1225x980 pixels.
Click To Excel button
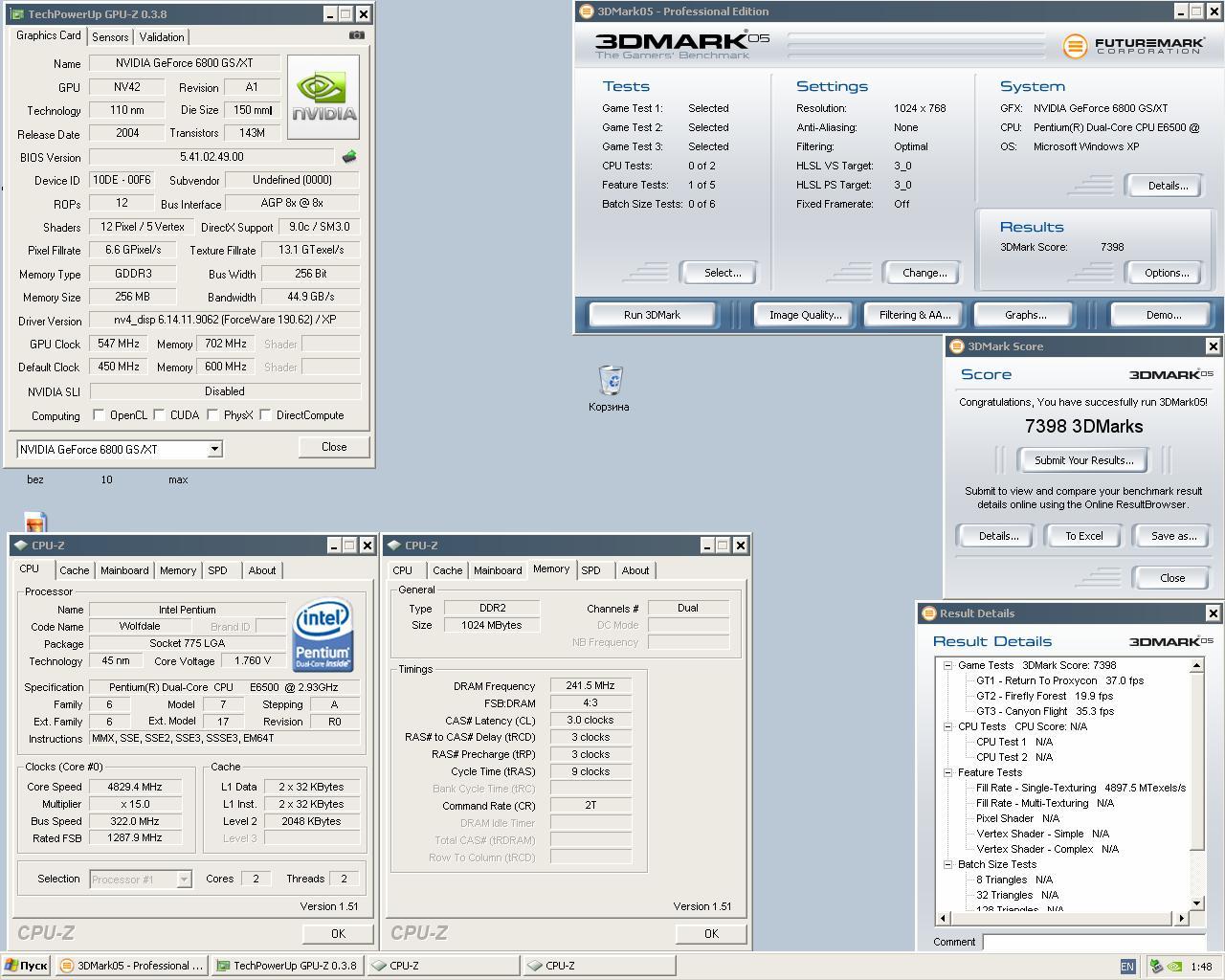coord(1083,536)
